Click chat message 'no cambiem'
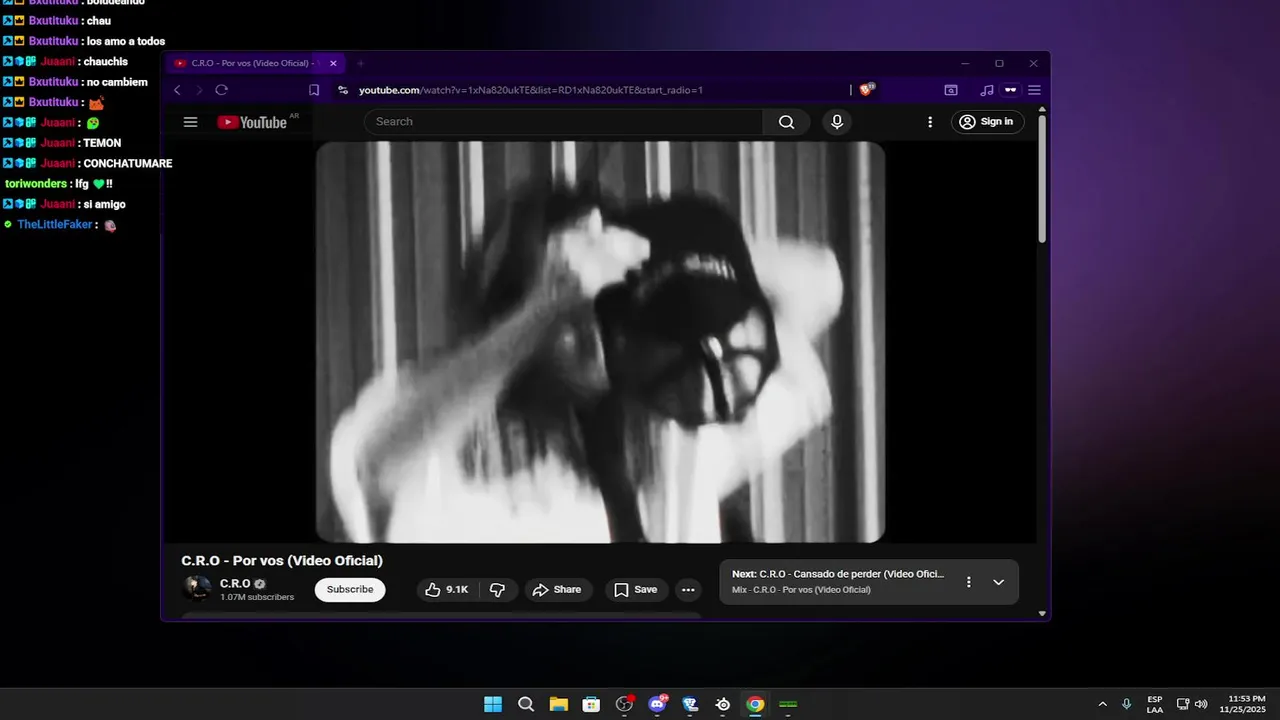 tap(117, 82)
